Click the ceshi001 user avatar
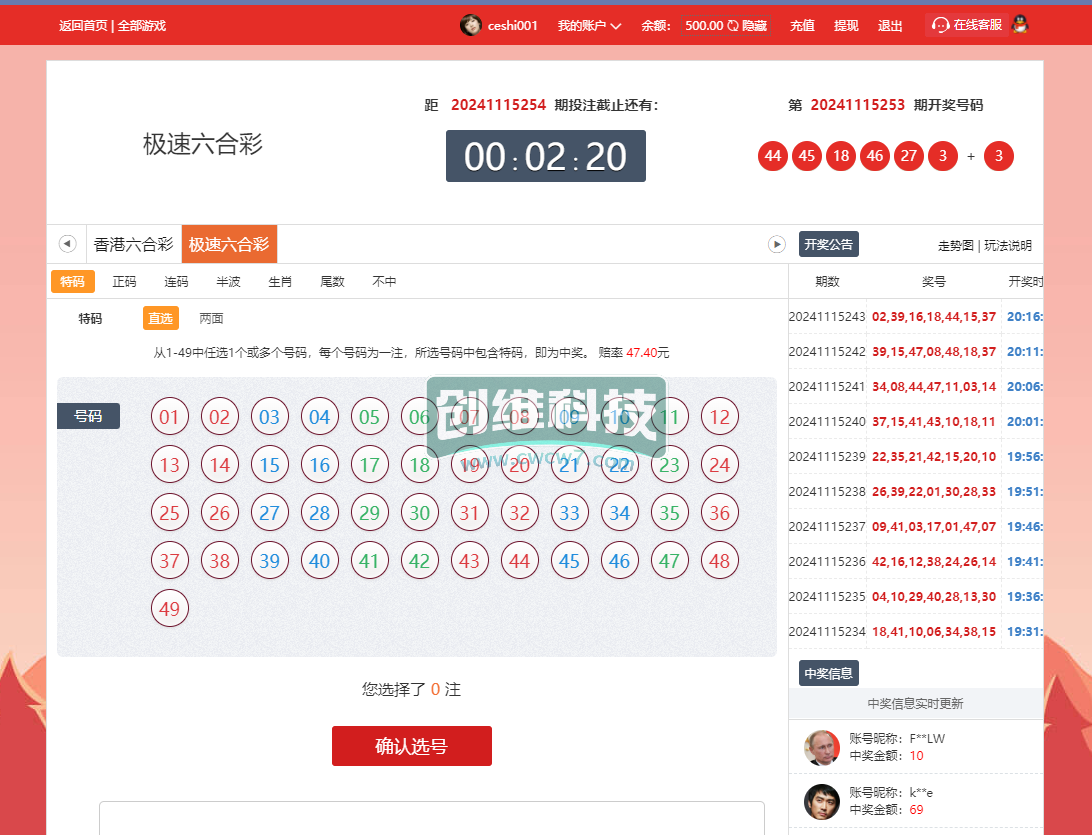The width and height of the screenshot is (1092, 835). [x=471, y=25]
